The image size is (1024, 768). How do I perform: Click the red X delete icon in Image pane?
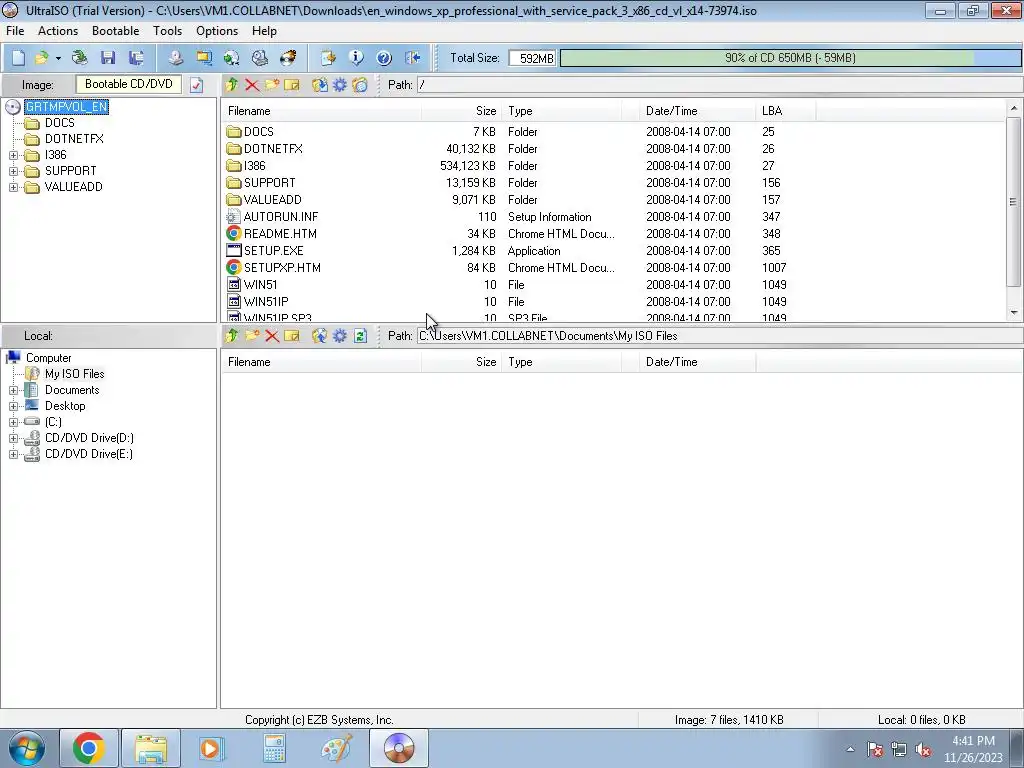point(251,85)
